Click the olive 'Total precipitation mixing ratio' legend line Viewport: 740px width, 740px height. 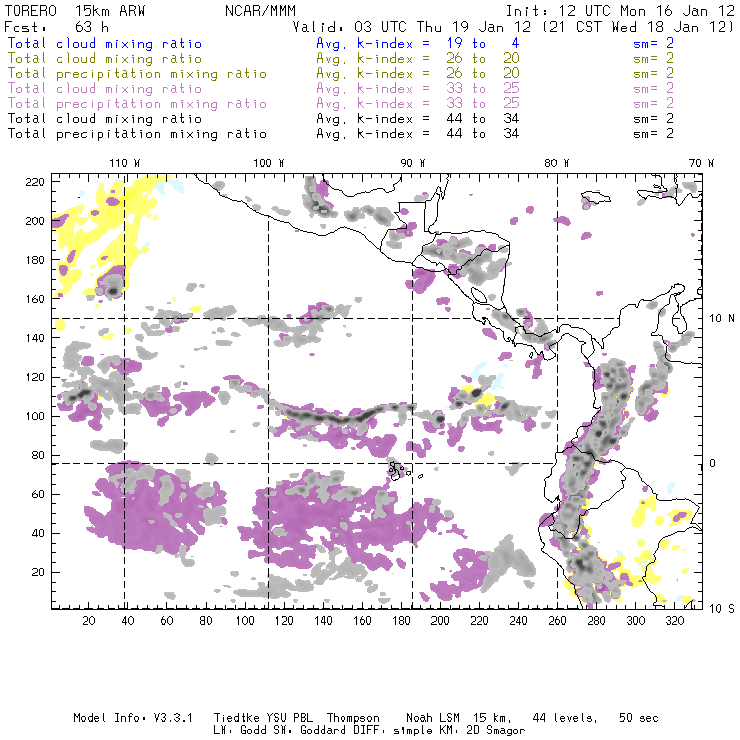tap(137, 74)
